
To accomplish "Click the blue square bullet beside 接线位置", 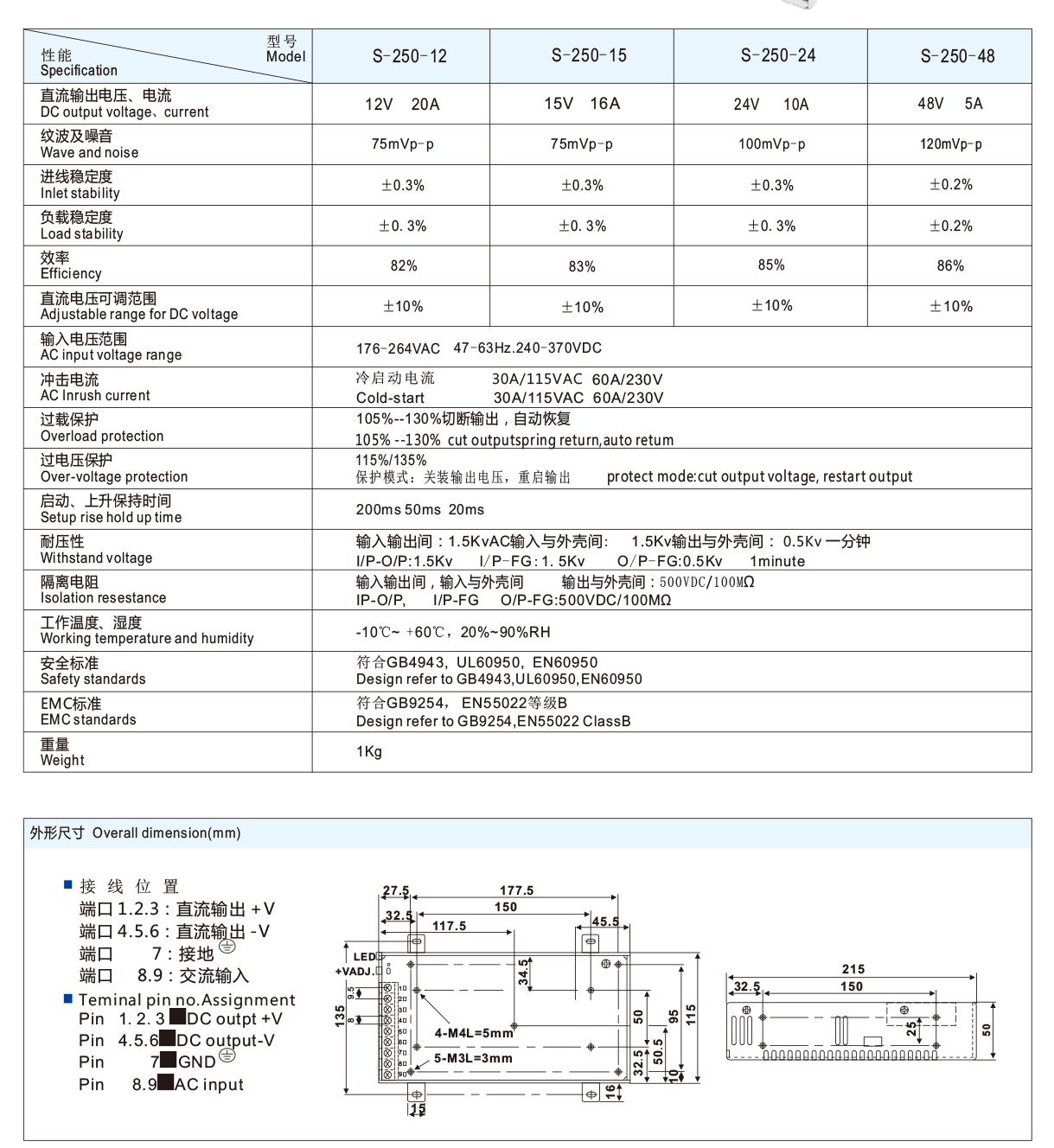I will [68, 885].
